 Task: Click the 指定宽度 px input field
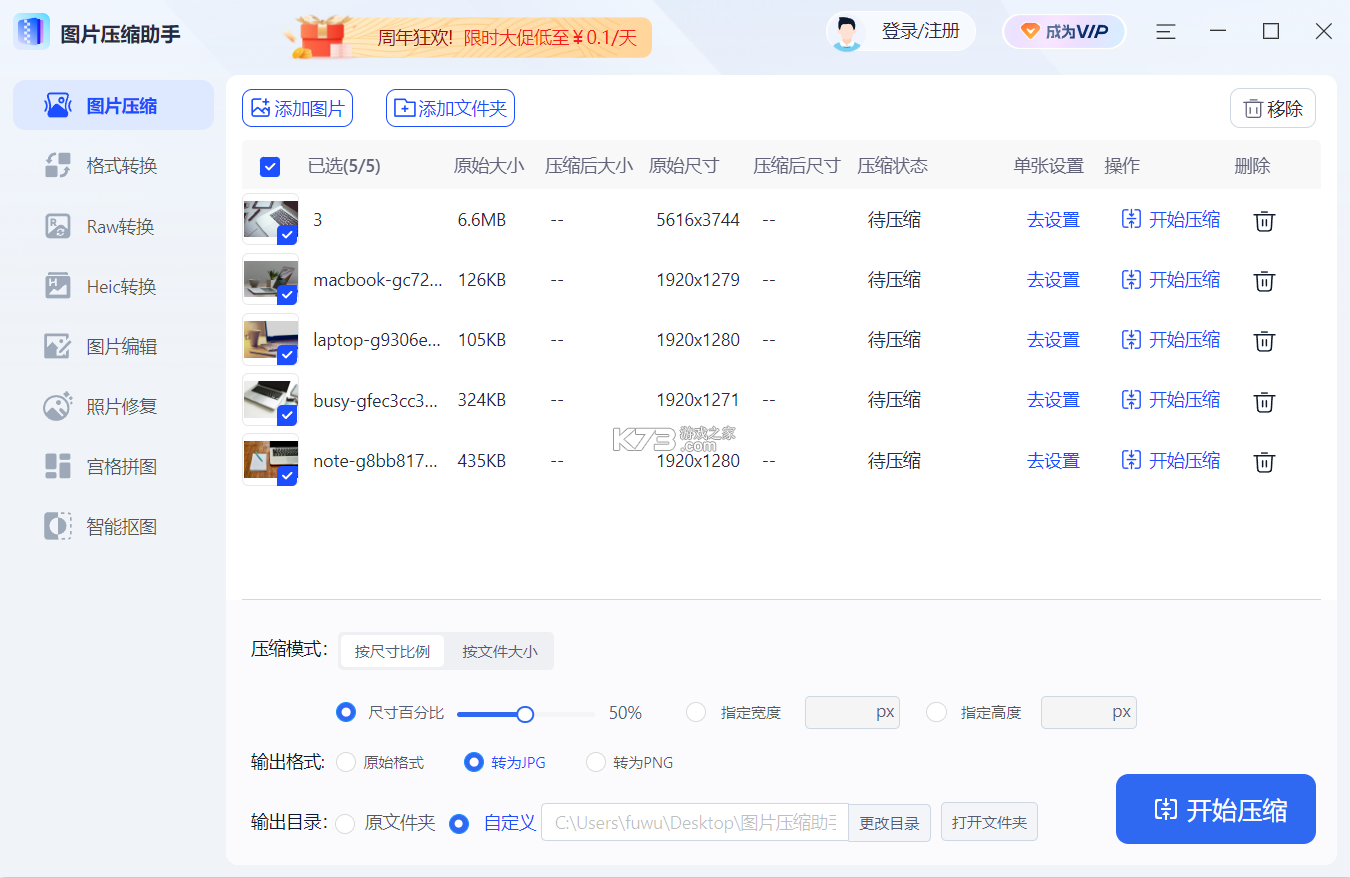(852, 713)
